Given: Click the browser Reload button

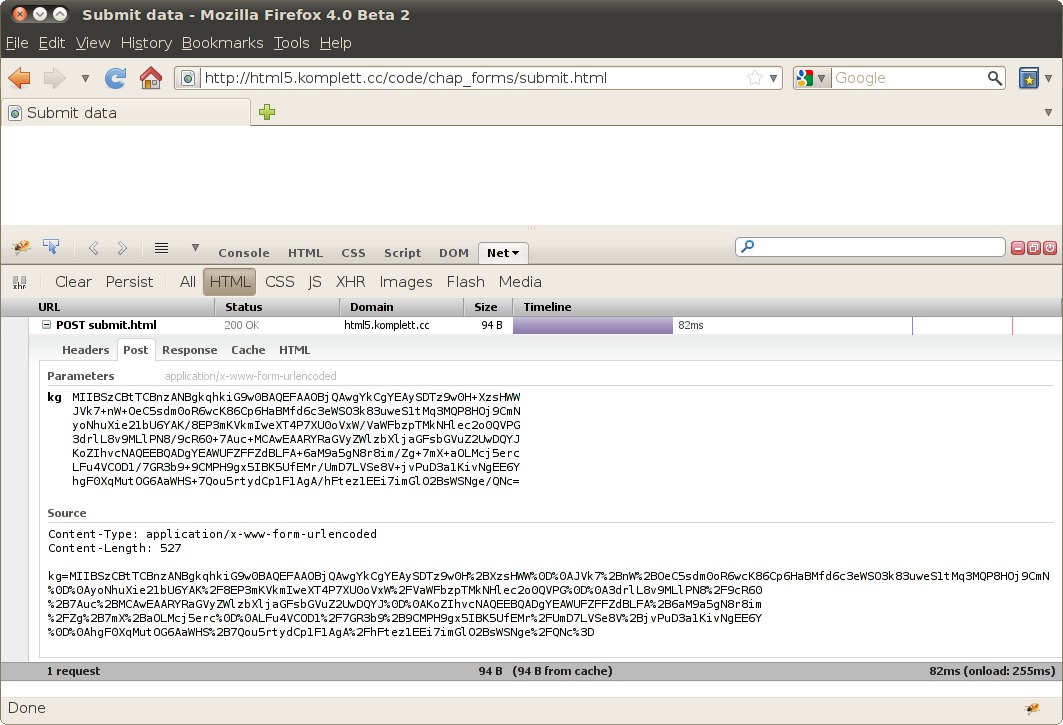Looking at the screenshot, I should 116,78.
